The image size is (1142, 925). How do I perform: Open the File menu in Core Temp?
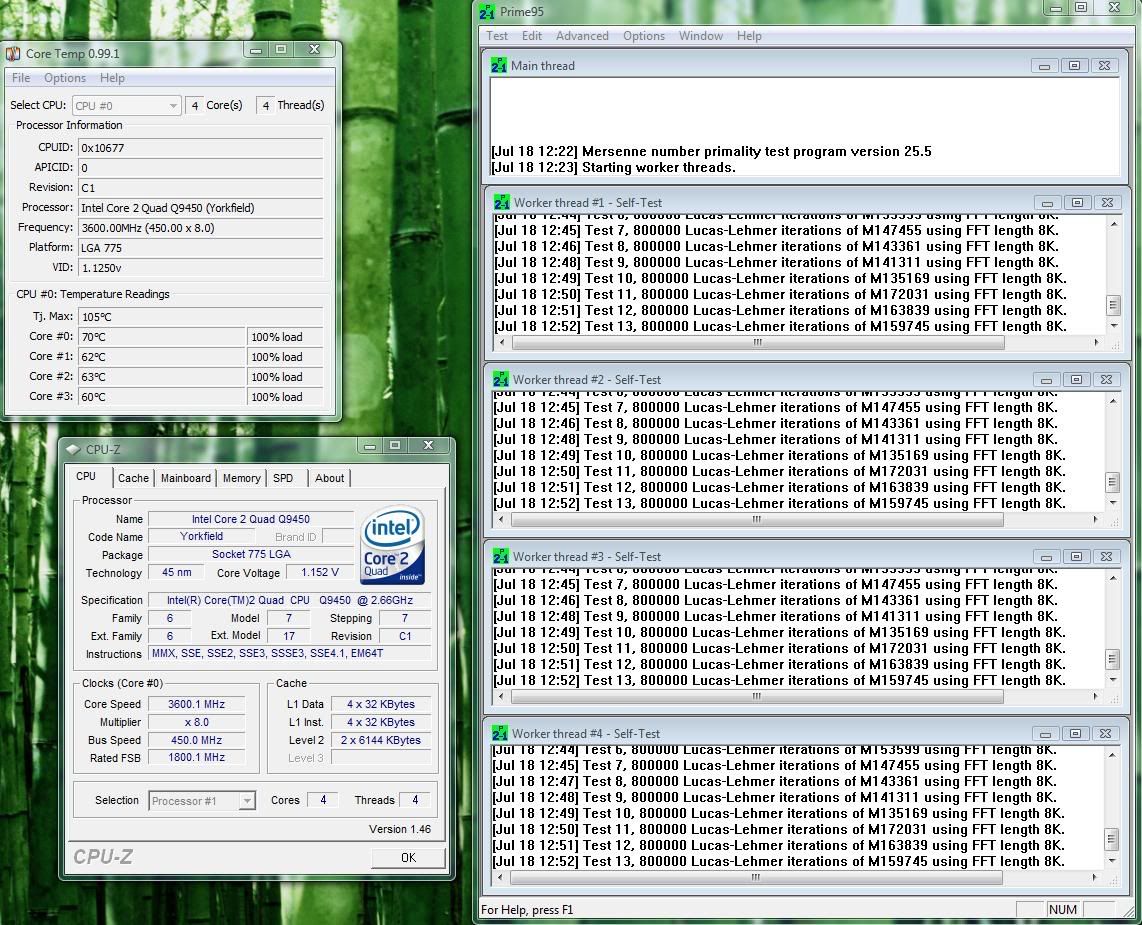click(x=21, y=78)
